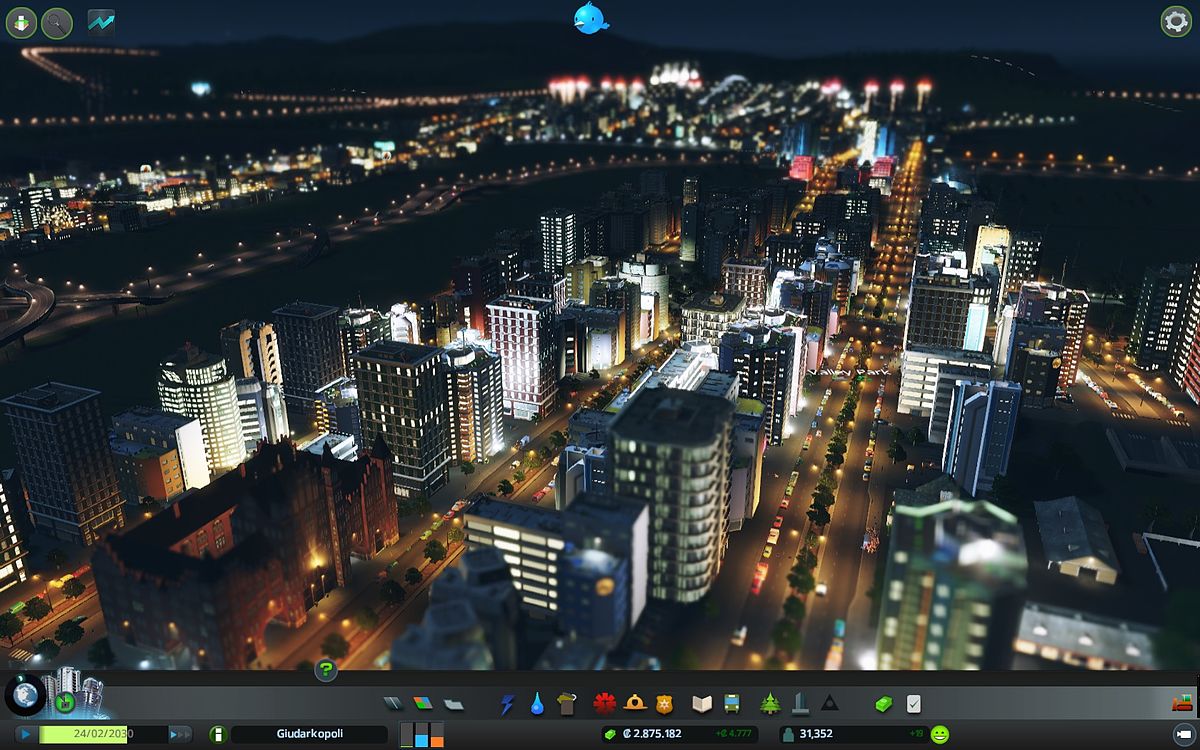1200x750 pixels.
Task: Click the date progress bar 24/02/2030
Action: click(x=103, y=734)
